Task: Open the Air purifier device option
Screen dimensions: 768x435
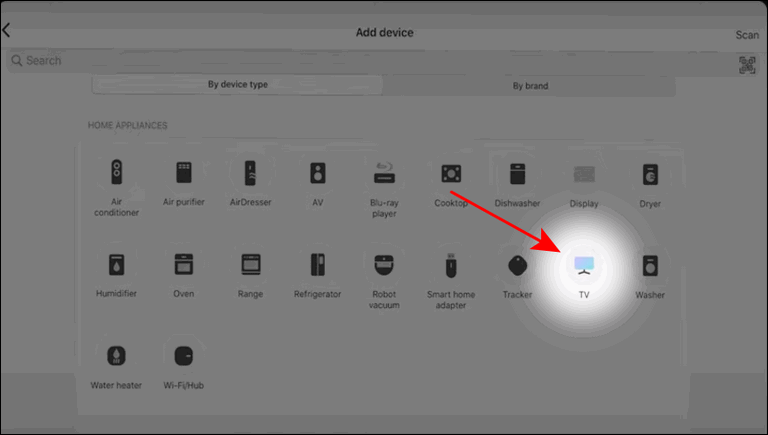Action: click(184, 172)
